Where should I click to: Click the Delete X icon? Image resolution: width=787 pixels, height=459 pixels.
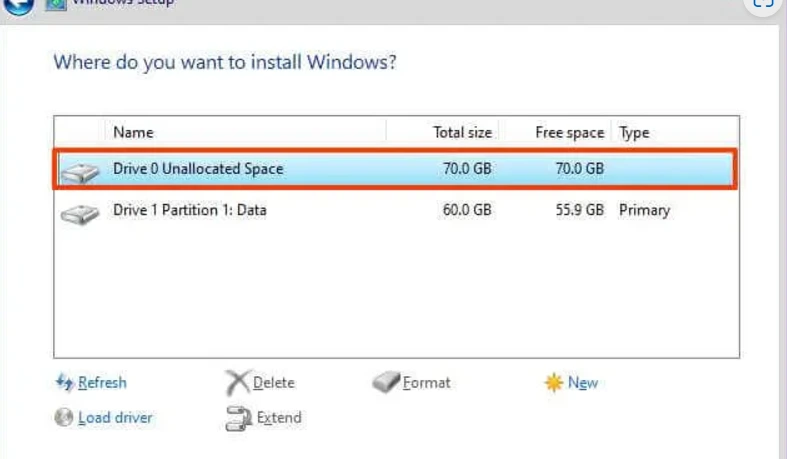click(x=237, y=383)
